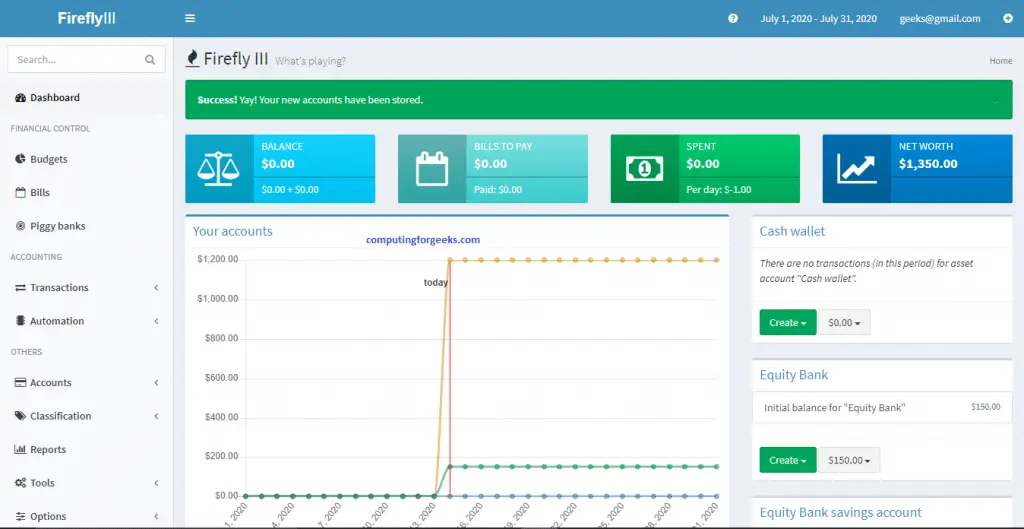
Task: Click the Spent money bill icon
Action: (645, 168)
